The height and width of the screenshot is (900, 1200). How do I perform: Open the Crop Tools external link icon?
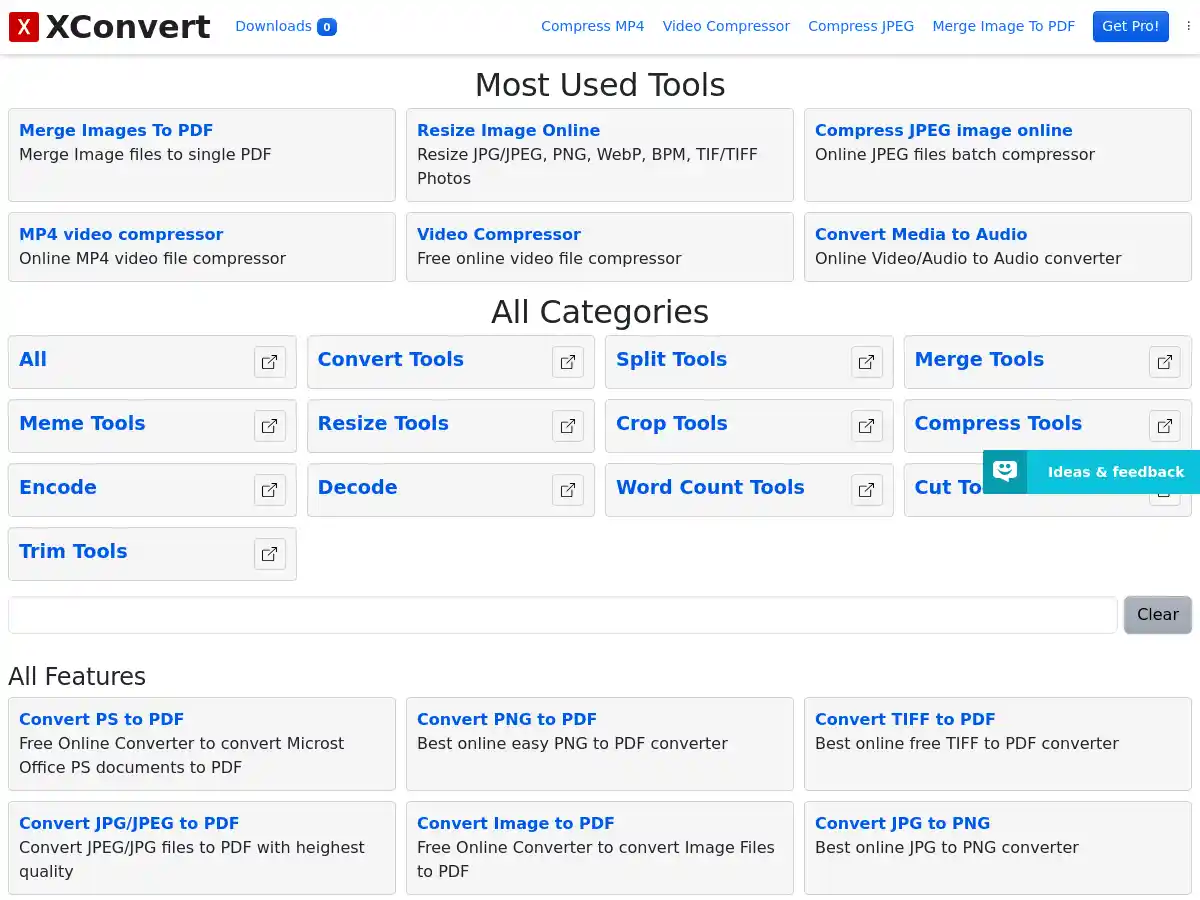click(x=866, y=426)
